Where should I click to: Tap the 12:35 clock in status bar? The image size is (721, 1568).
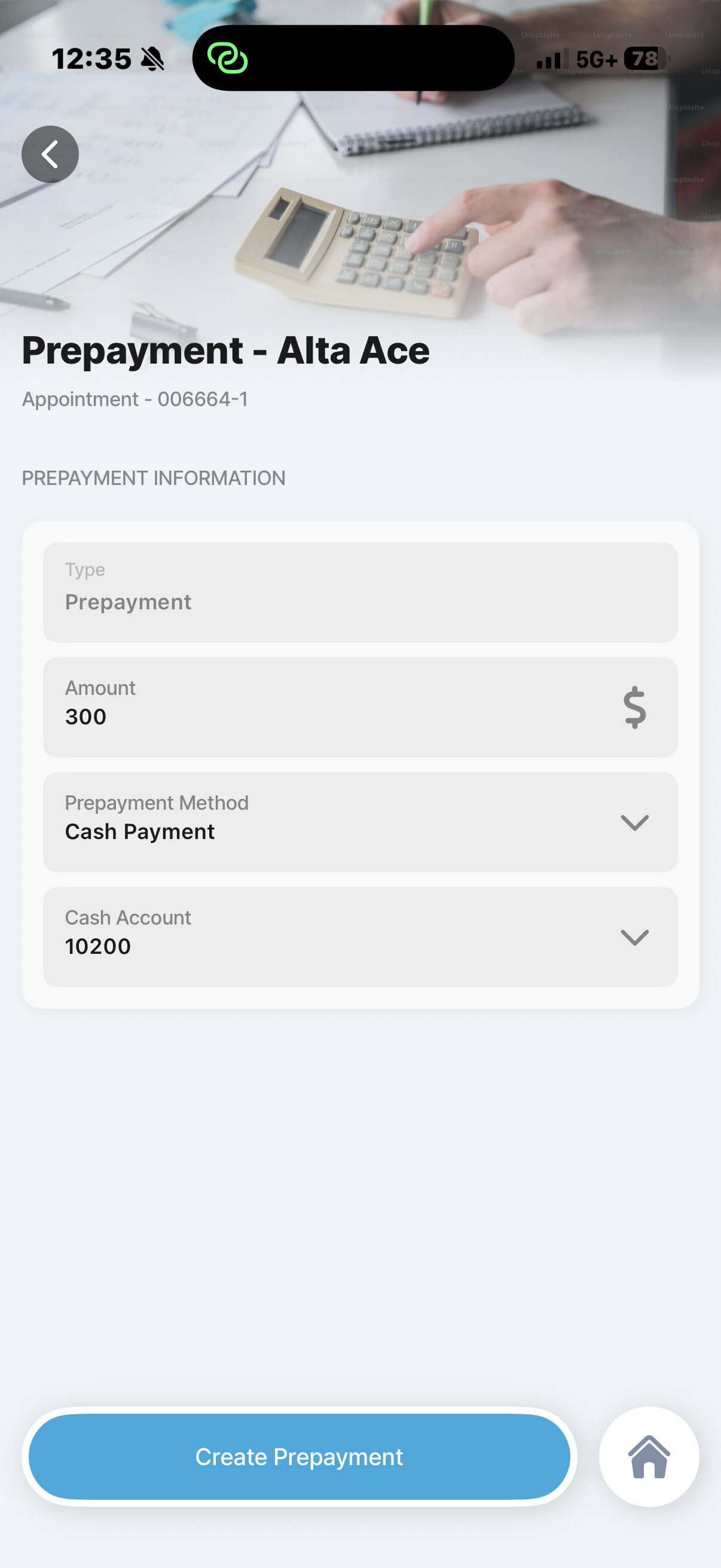[91, 60]
